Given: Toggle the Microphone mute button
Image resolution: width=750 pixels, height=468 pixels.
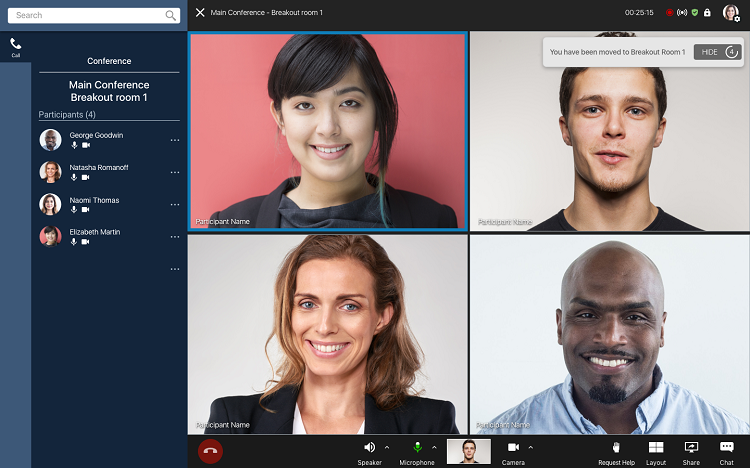Looking at the screenshot, I should pos(417,447).
